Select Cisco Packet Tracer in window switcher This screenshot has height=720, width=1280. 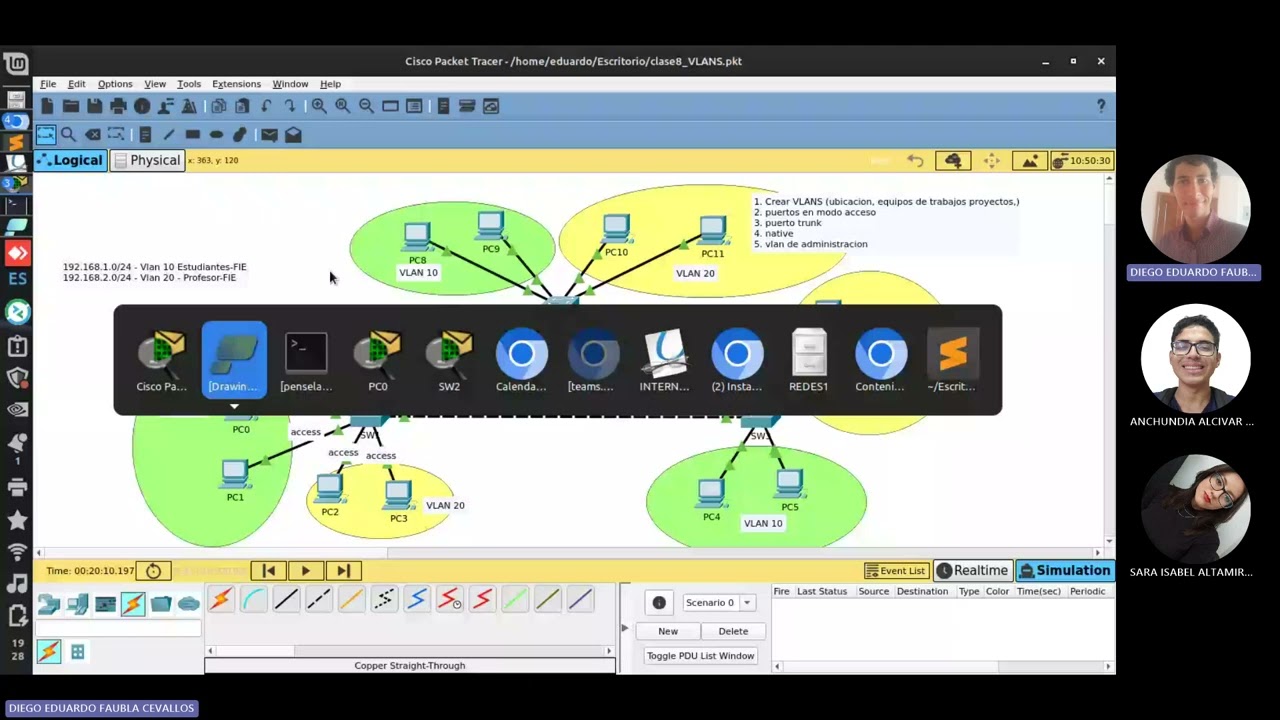(162, 360)
